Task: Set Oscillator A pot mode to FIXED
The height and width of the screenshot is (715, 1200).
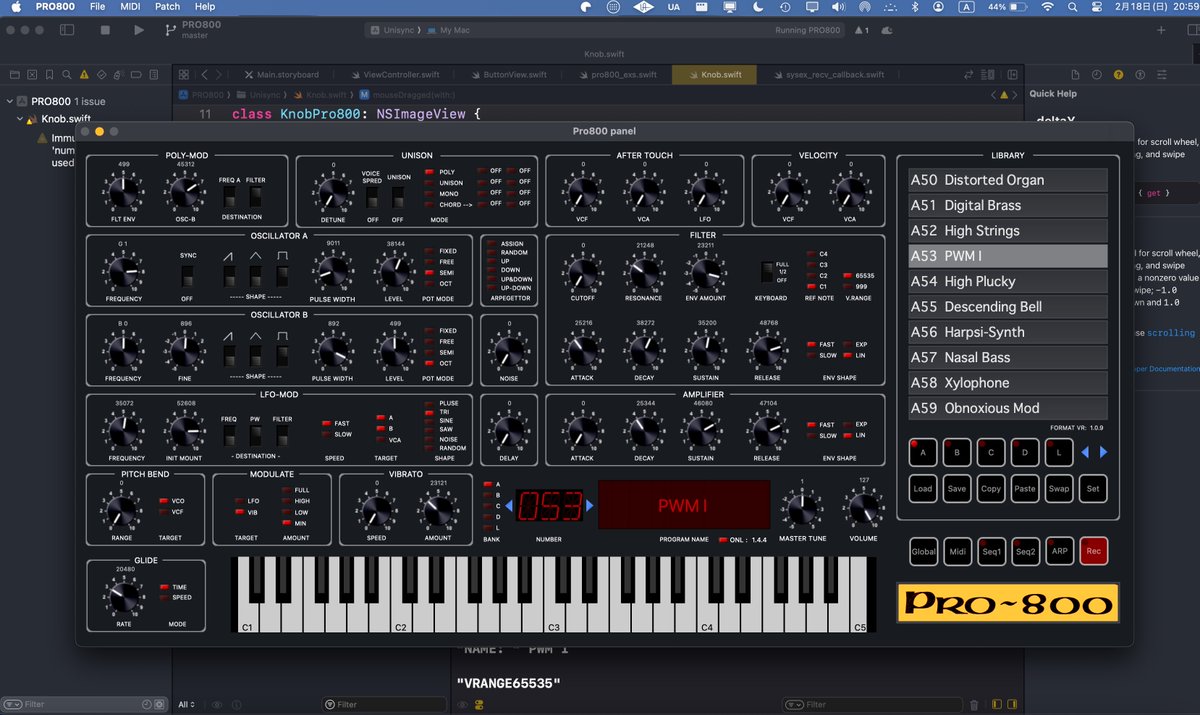Action: [429, 251]
